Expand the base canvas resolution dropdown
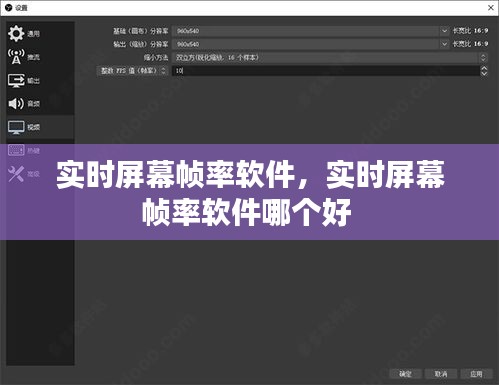 pyautogui.click(x=444, y=31)
